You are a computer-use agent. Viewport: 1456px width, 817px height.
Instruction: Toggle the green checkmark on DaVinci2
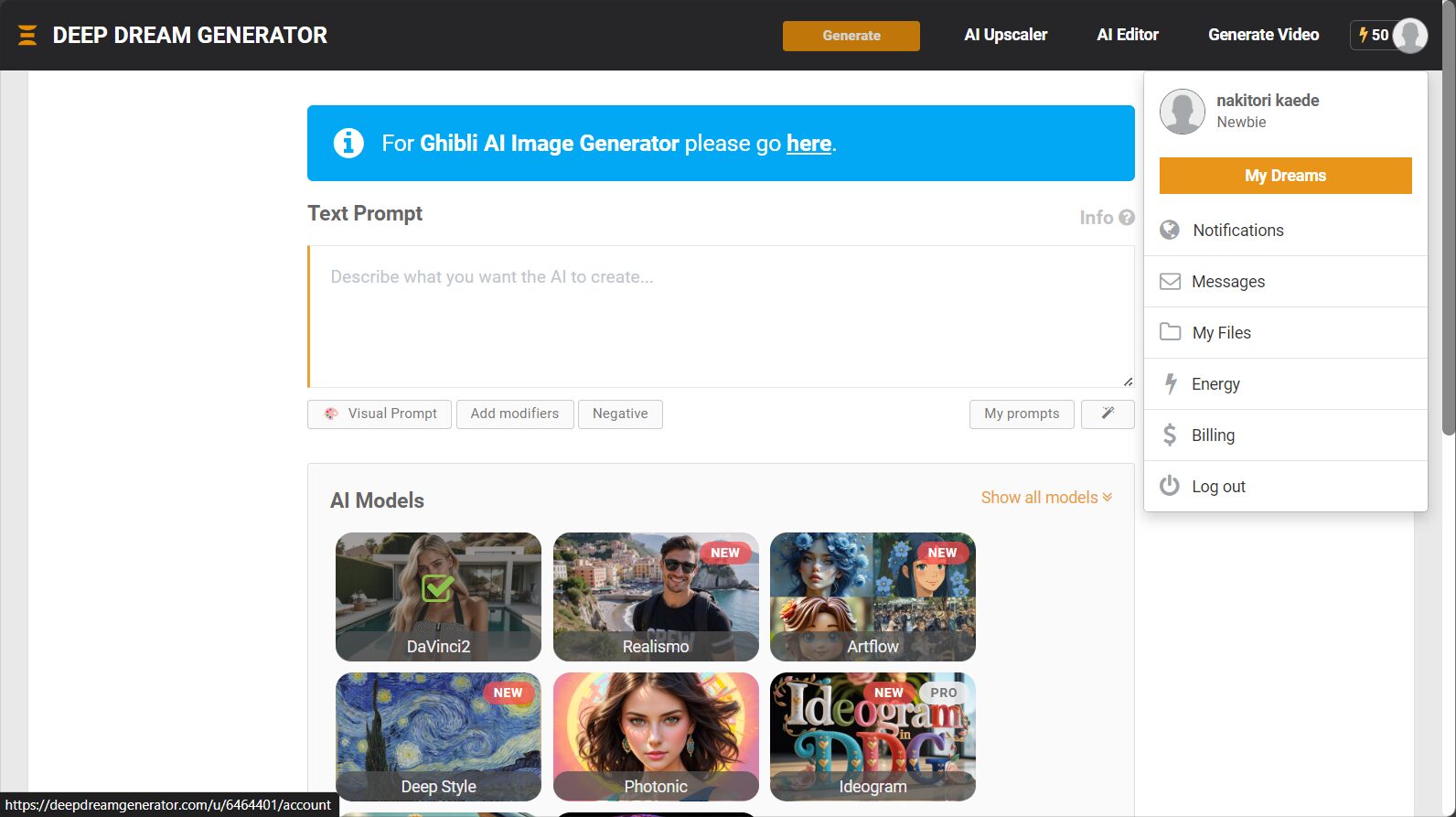pyautogui.click(x=438, y=587)
